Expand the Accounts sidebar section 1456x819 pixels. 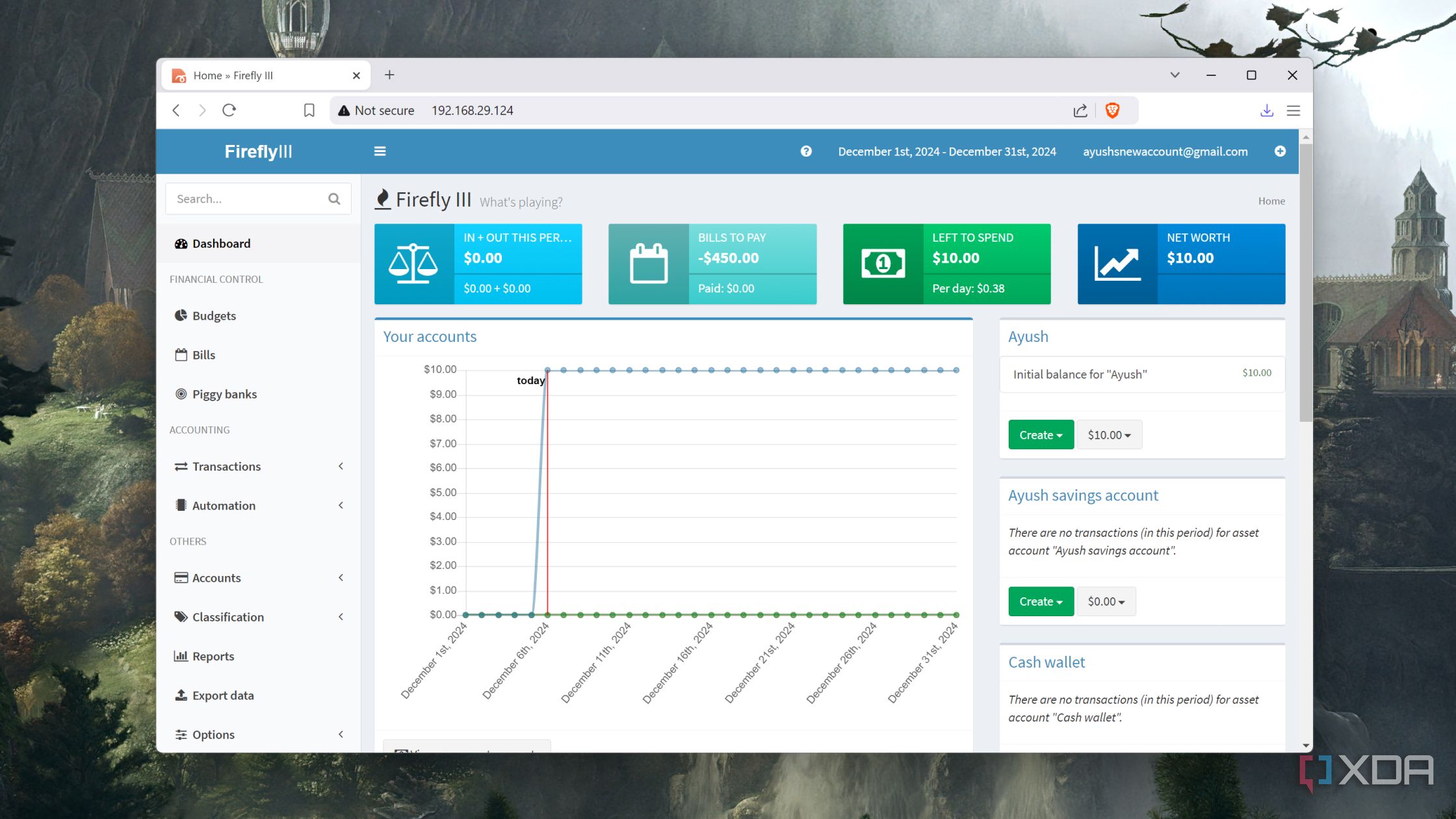(259, 578)
